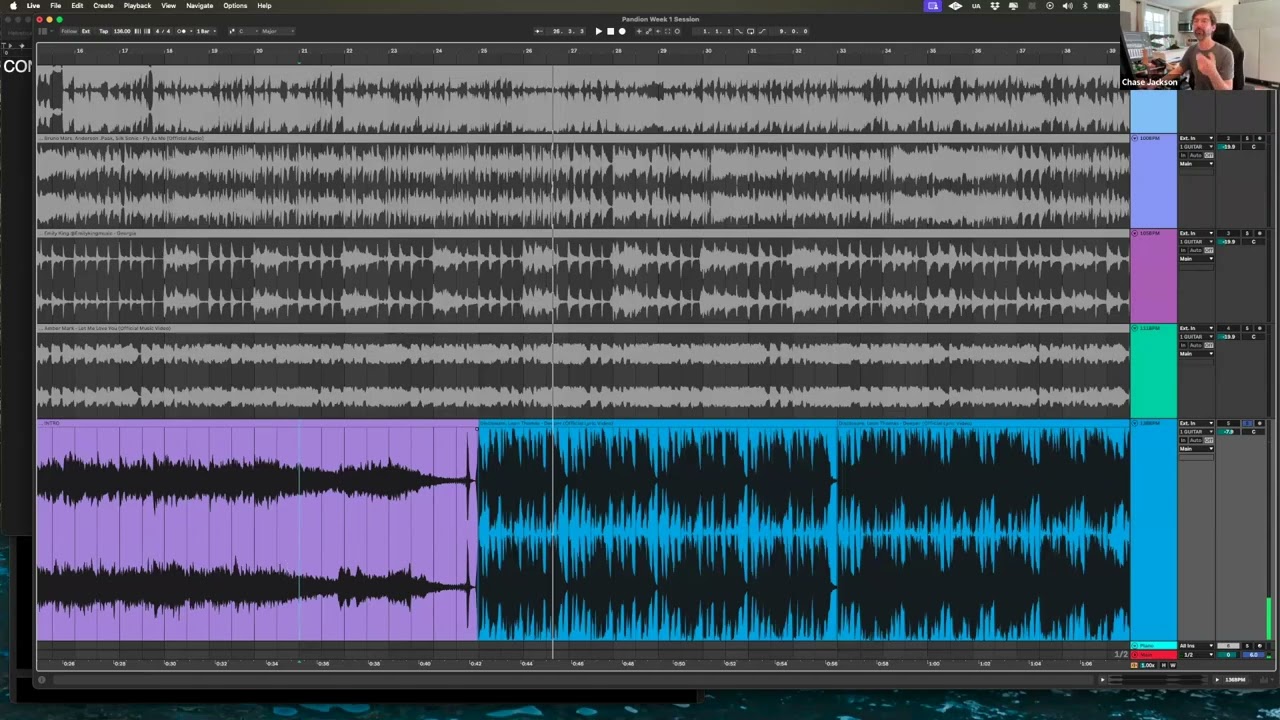Toggle solo on the 136BPM track

(x=1247, y=423)
